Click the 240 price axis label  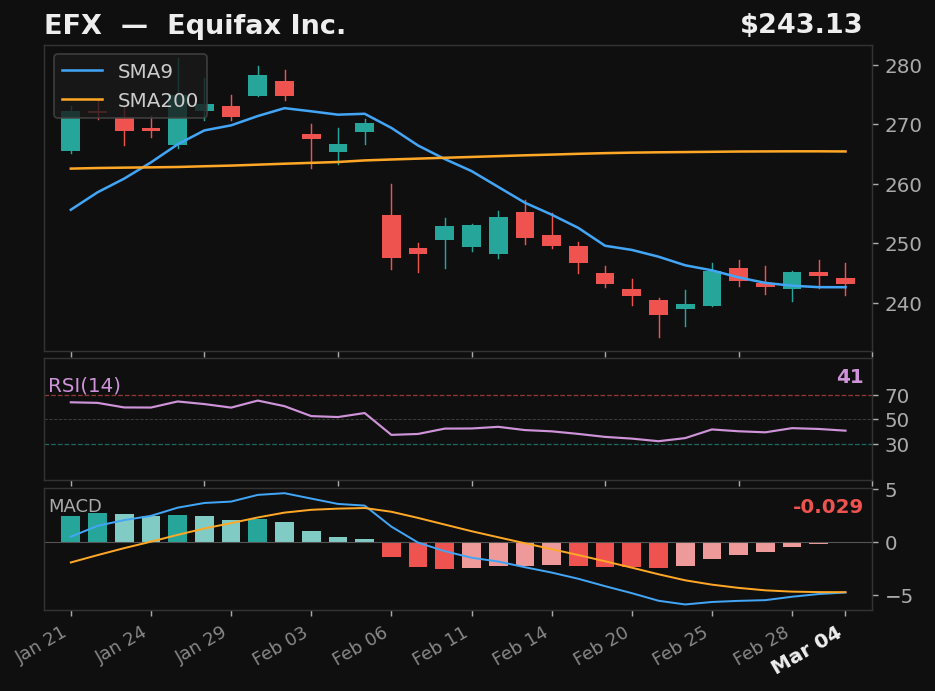coord(903,303)
